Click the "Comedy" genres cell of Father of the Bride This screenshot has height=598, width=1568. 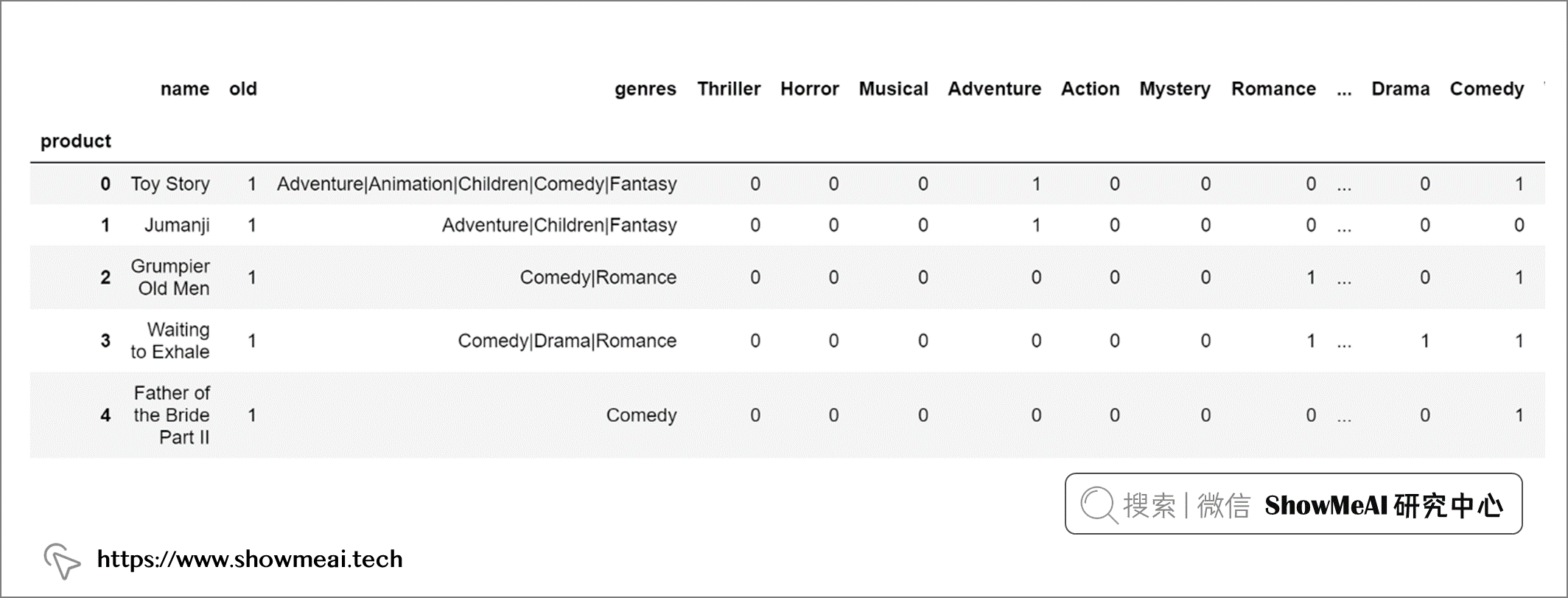pyautogui.click(x=641, y=416)
